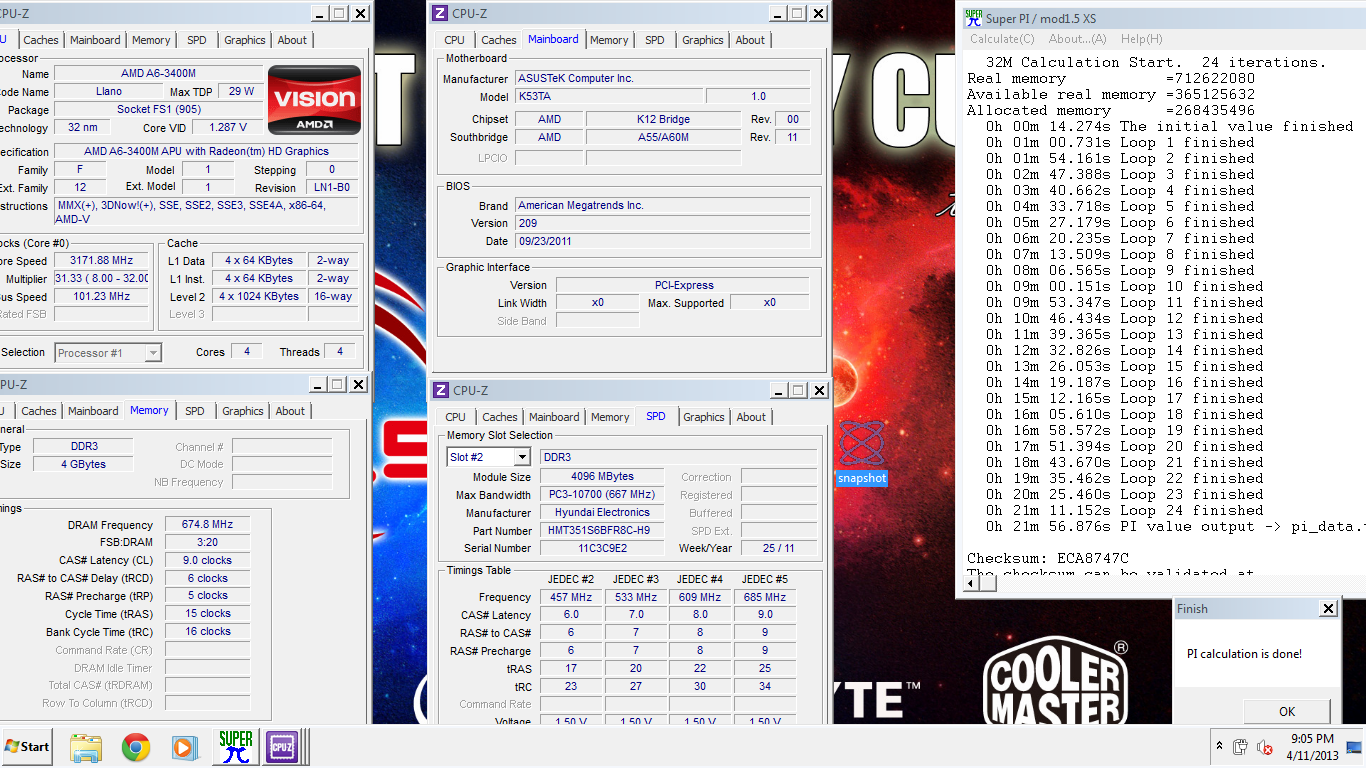Click BIOS date 09/23/2011

pyautogui.click(x=663, y=241)
